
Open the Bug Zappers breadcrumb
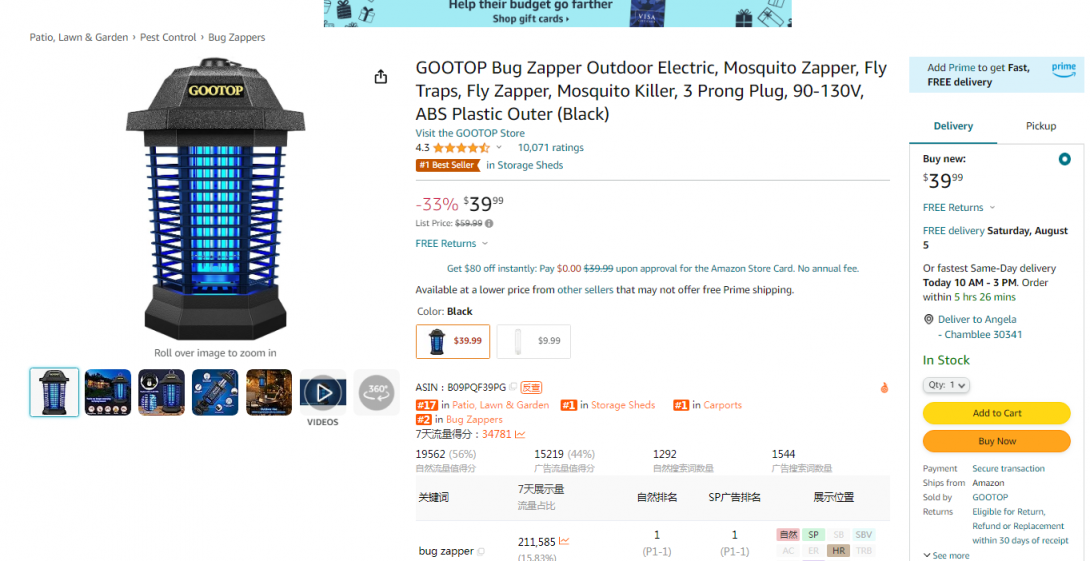coord(236,38)
